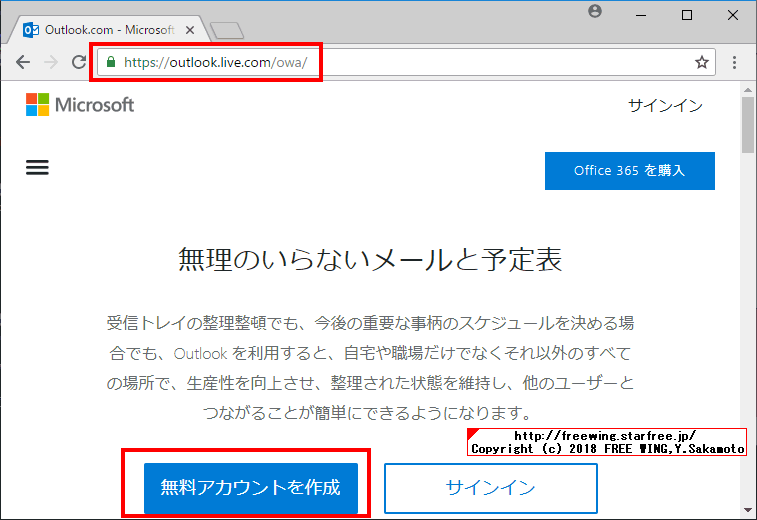Click the Chrome profile avatar icon
The height and width of the screenshot is (520, 757).
point(595,11)
